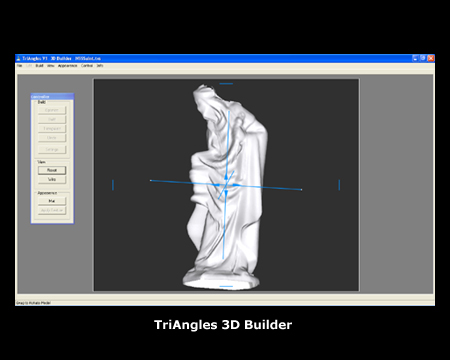Click the blue marker at top of viewport

(226, 84)
